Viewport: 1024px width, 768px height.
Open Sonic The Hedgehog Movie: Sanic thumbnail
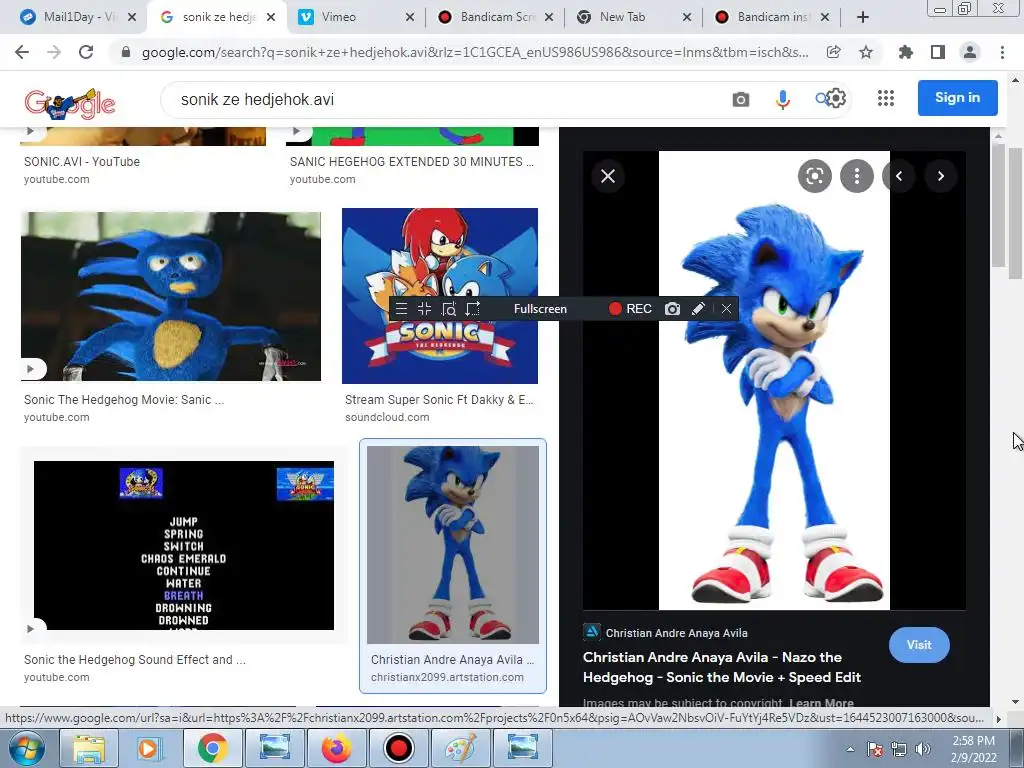pos(171,296)
